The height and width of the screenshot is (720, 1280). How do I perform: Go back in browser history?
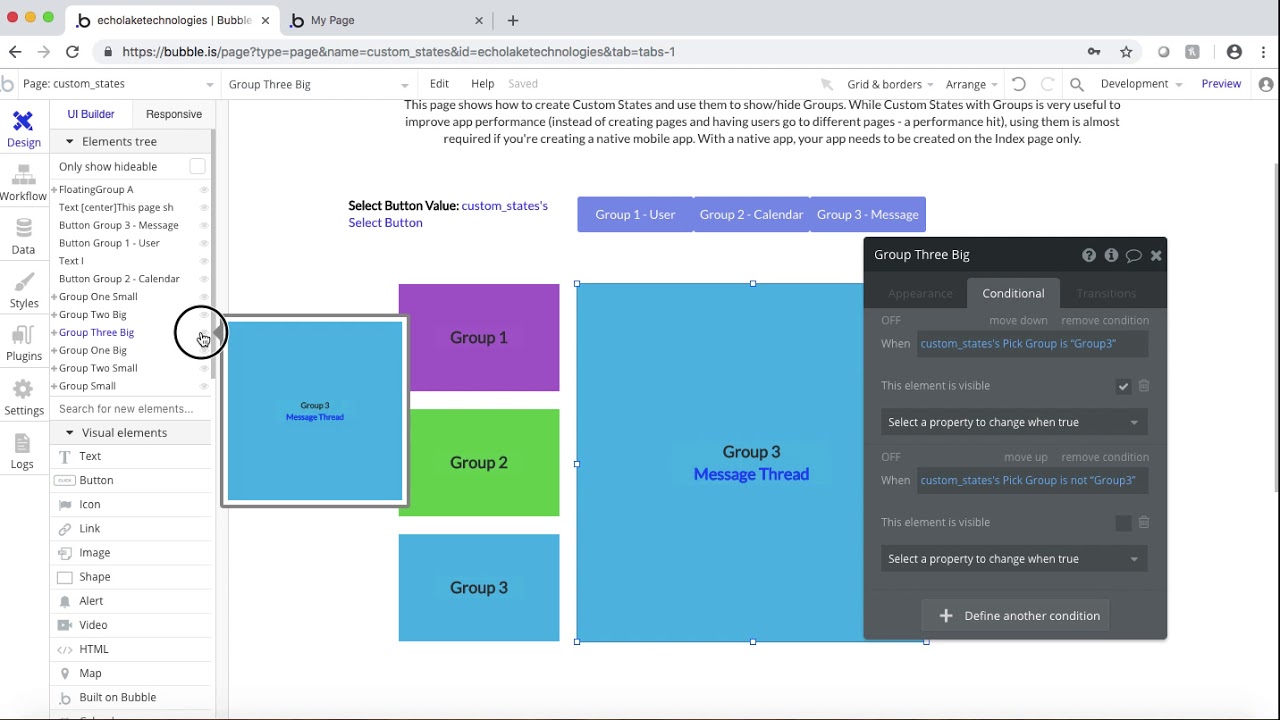tap(14, 52)
